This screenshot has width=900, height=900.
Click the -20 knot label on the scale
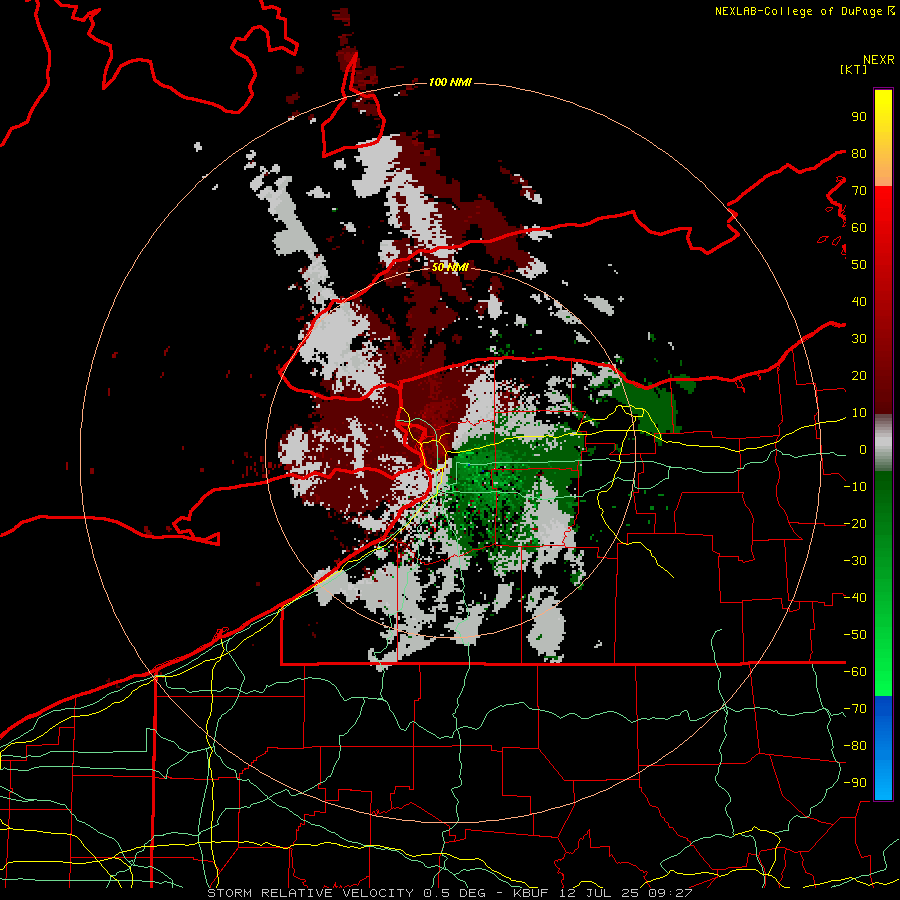click(855, 523)
